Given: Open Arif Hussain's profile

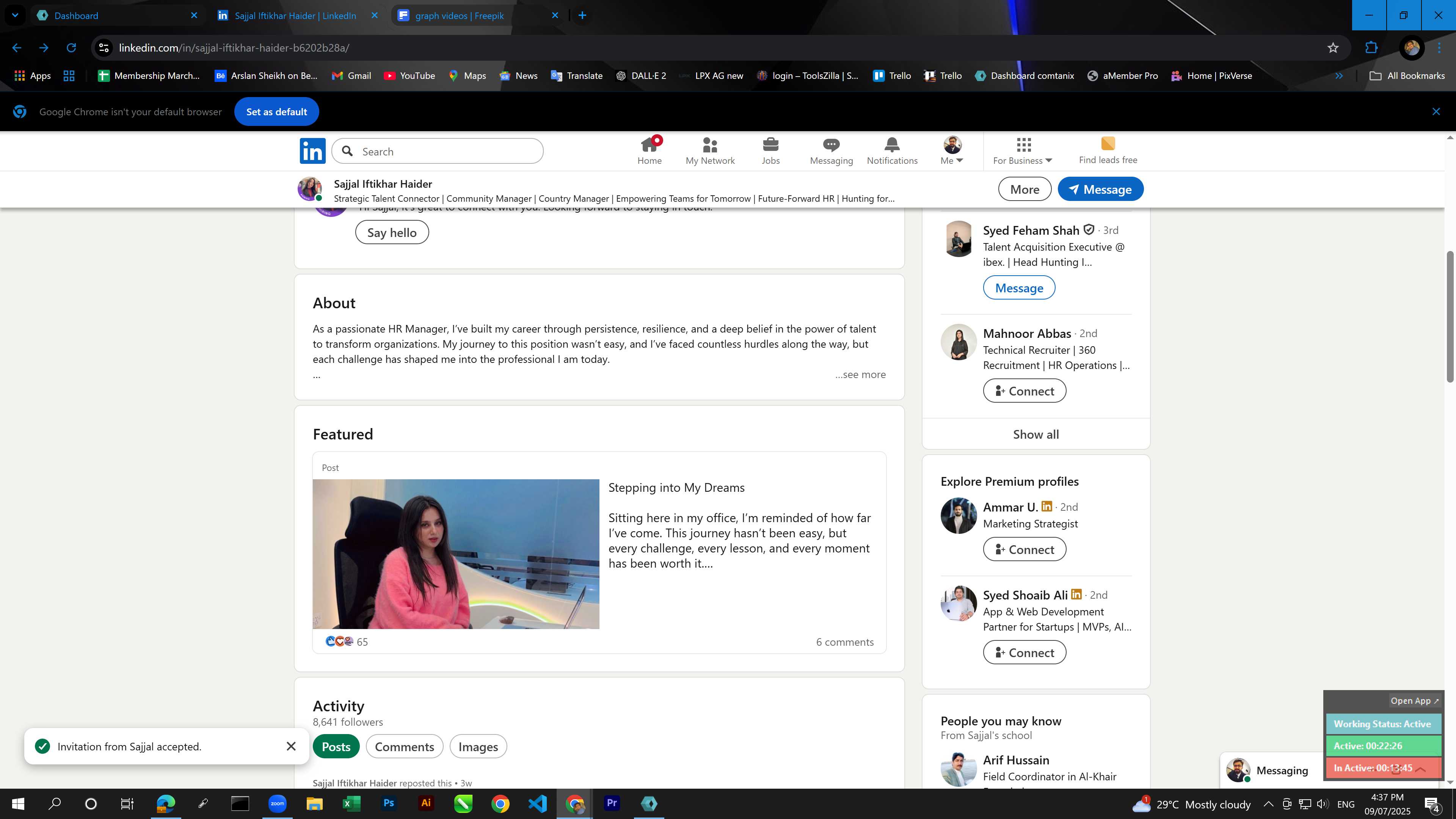Looking at the screenshot, I should pyautogui.click(x=1016, y=760).
